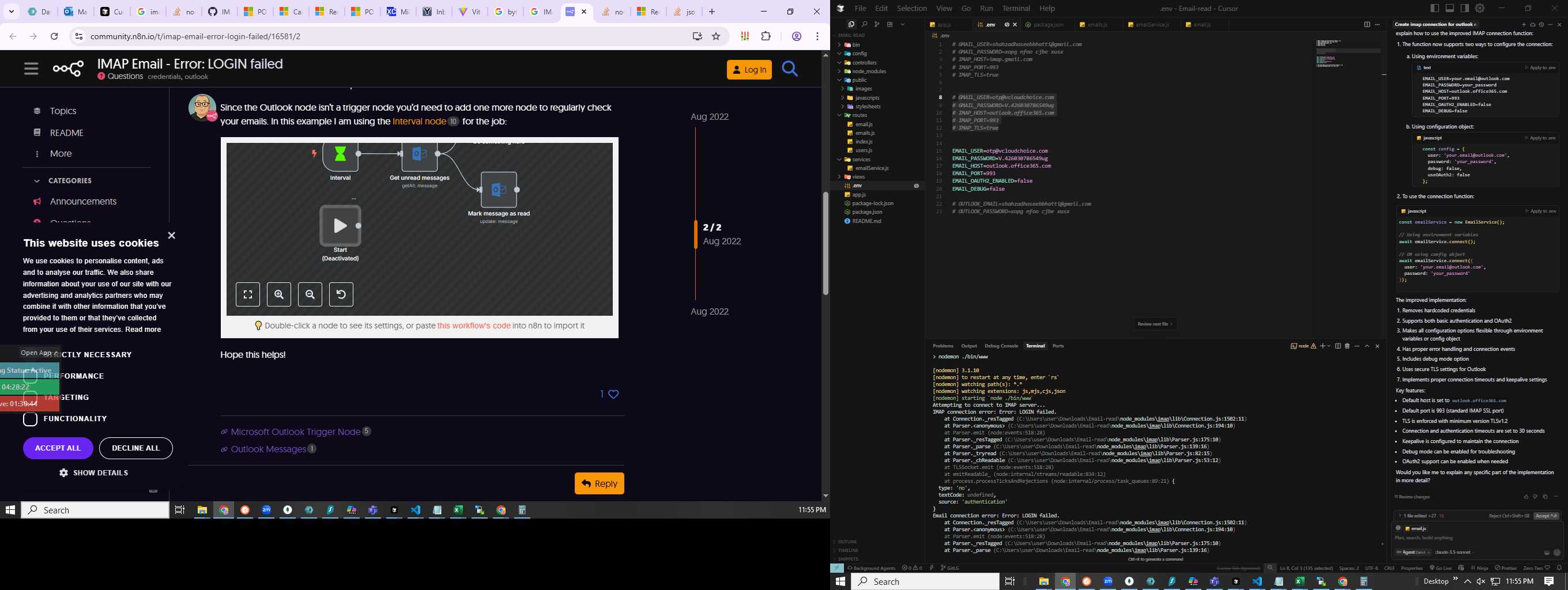Click the muted volume icon in the system tray
This screenshot has height=590, width=1568.
click(x=1481, y=581)
